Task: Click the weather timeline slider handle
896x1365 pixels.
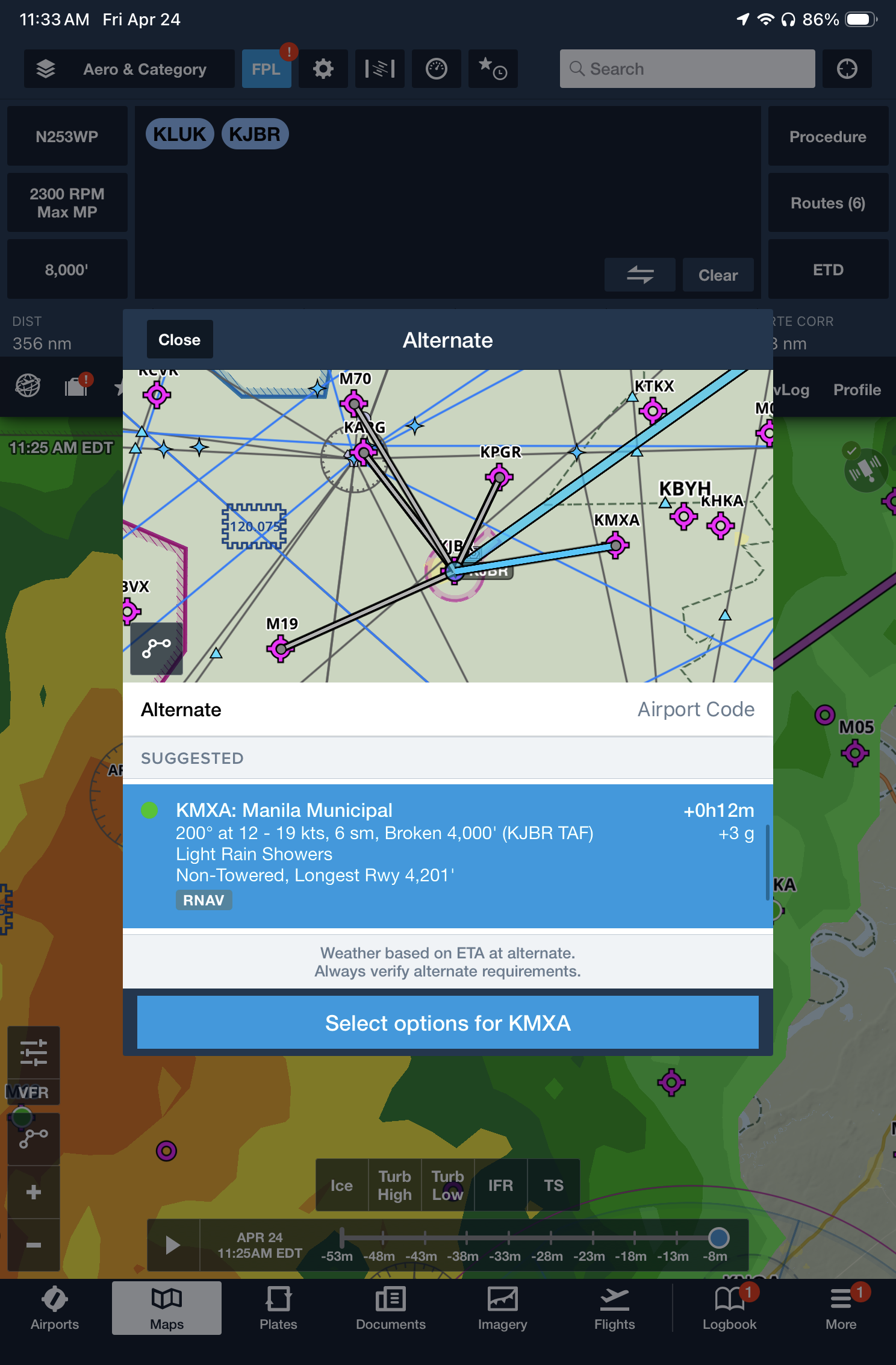Action: pos(718,1237)
